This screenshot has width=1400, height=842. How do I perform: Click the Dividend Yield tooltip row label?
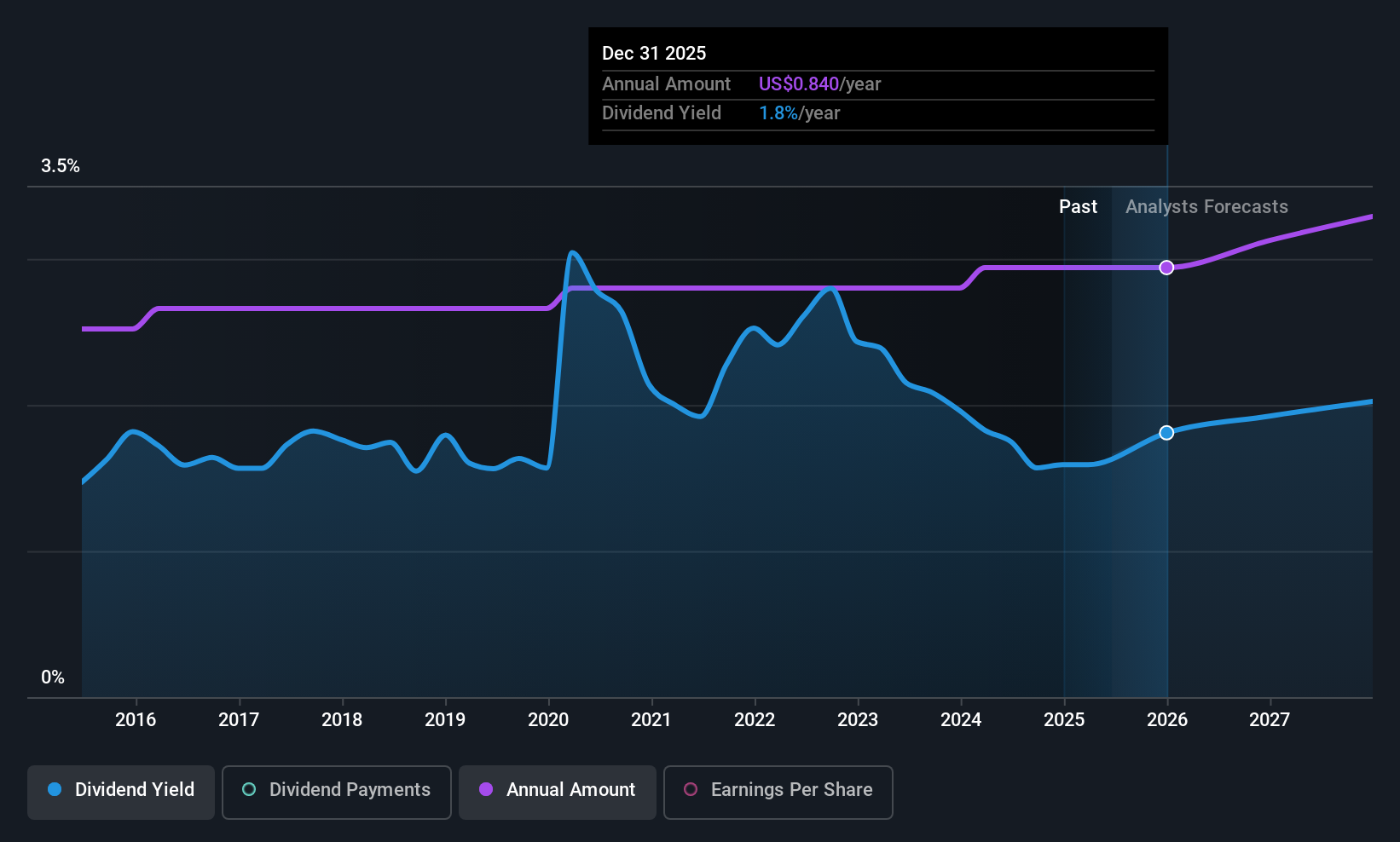click(662, 112)
